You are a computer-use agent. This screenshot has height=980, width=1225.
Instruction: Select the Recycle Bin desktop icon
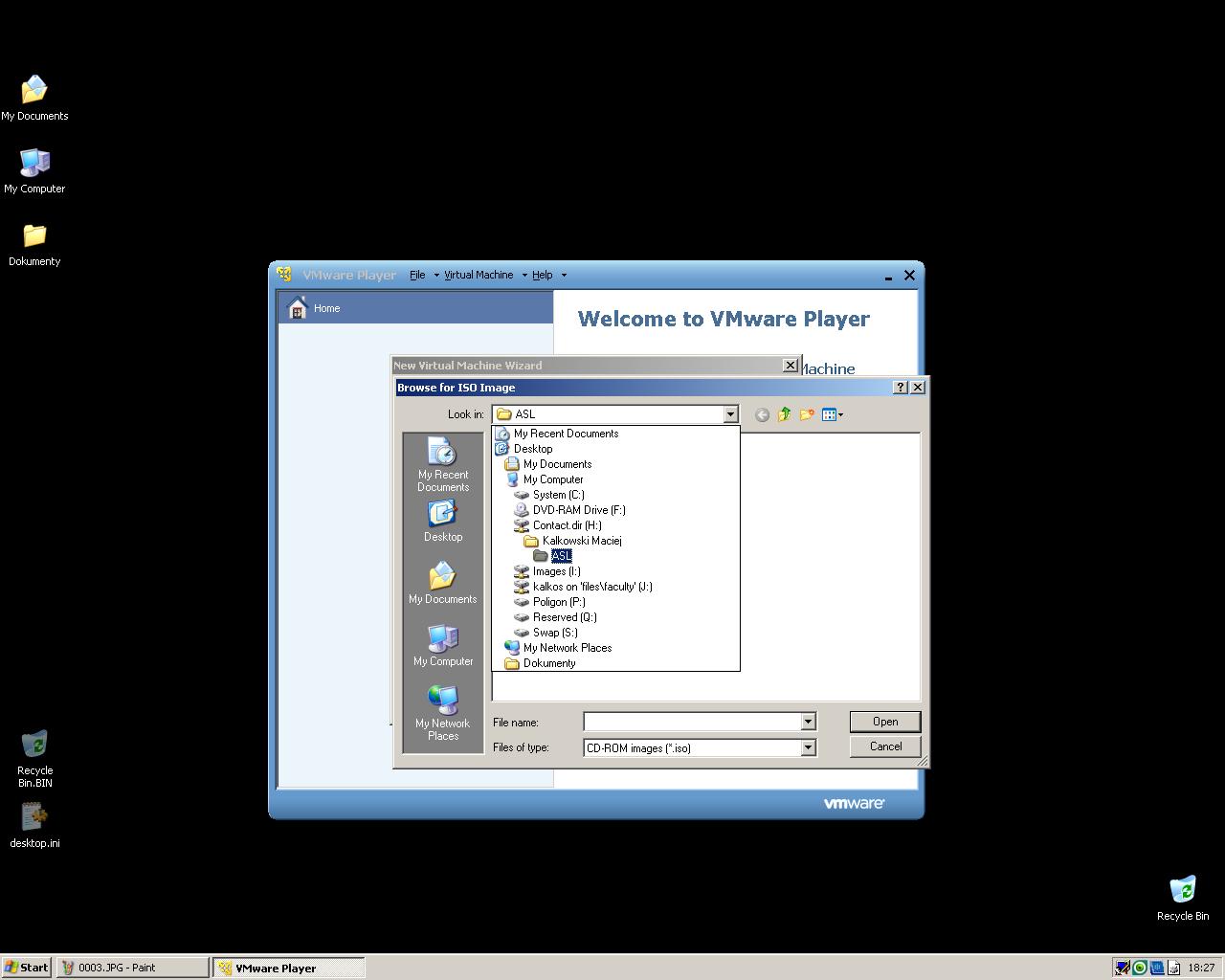click(1183, 899)
